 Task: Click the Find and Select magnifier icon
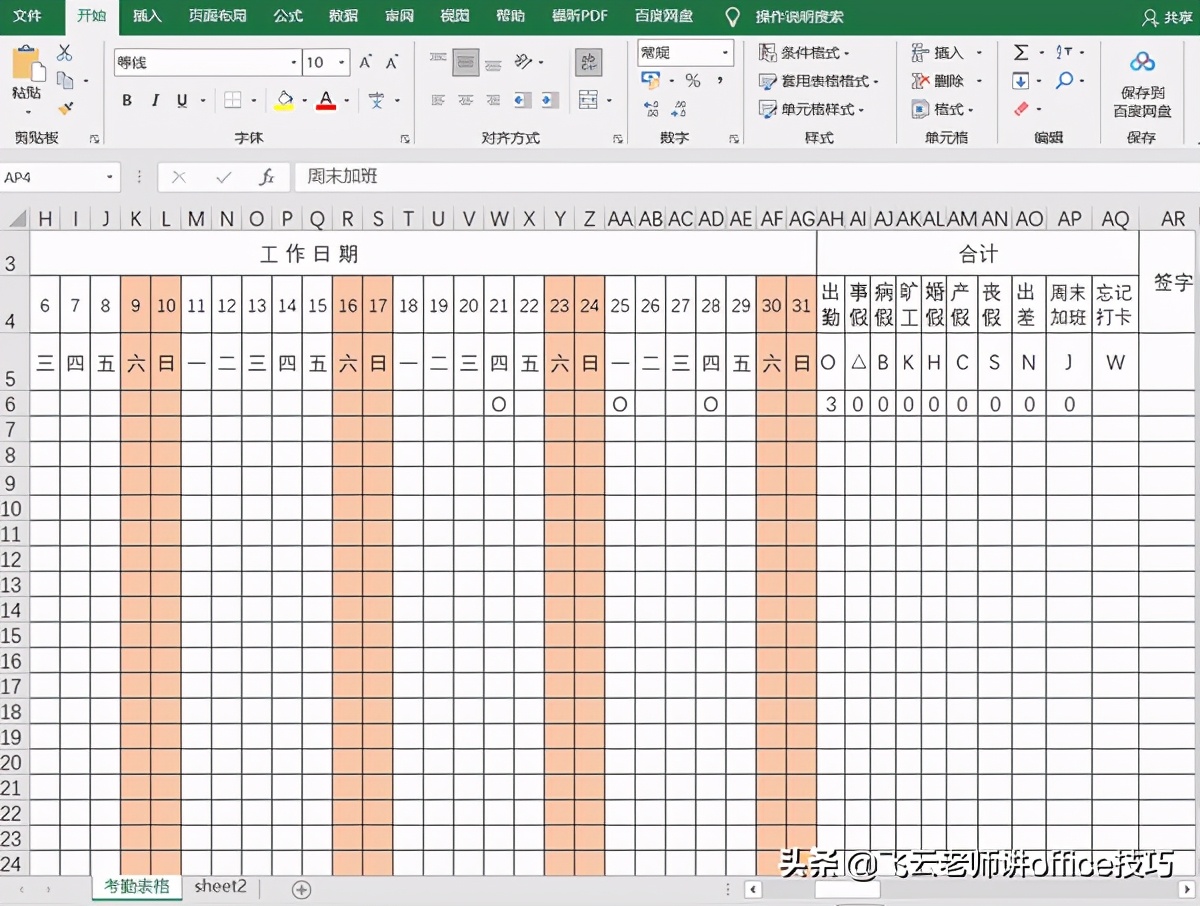point(1064,81)
